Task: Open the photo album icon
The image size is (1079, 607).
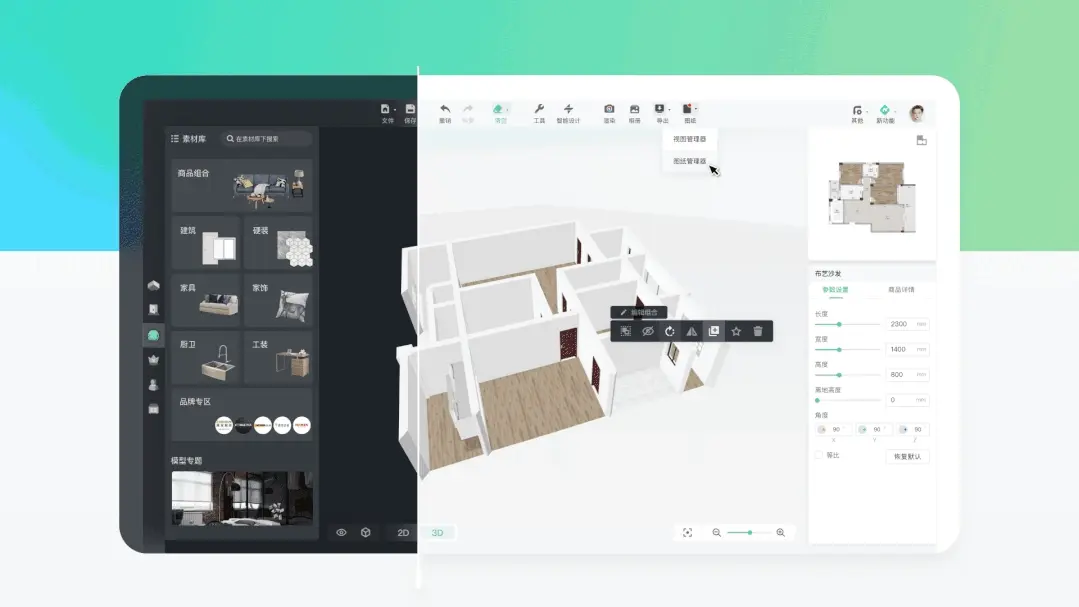Action: tap(634, 109)
